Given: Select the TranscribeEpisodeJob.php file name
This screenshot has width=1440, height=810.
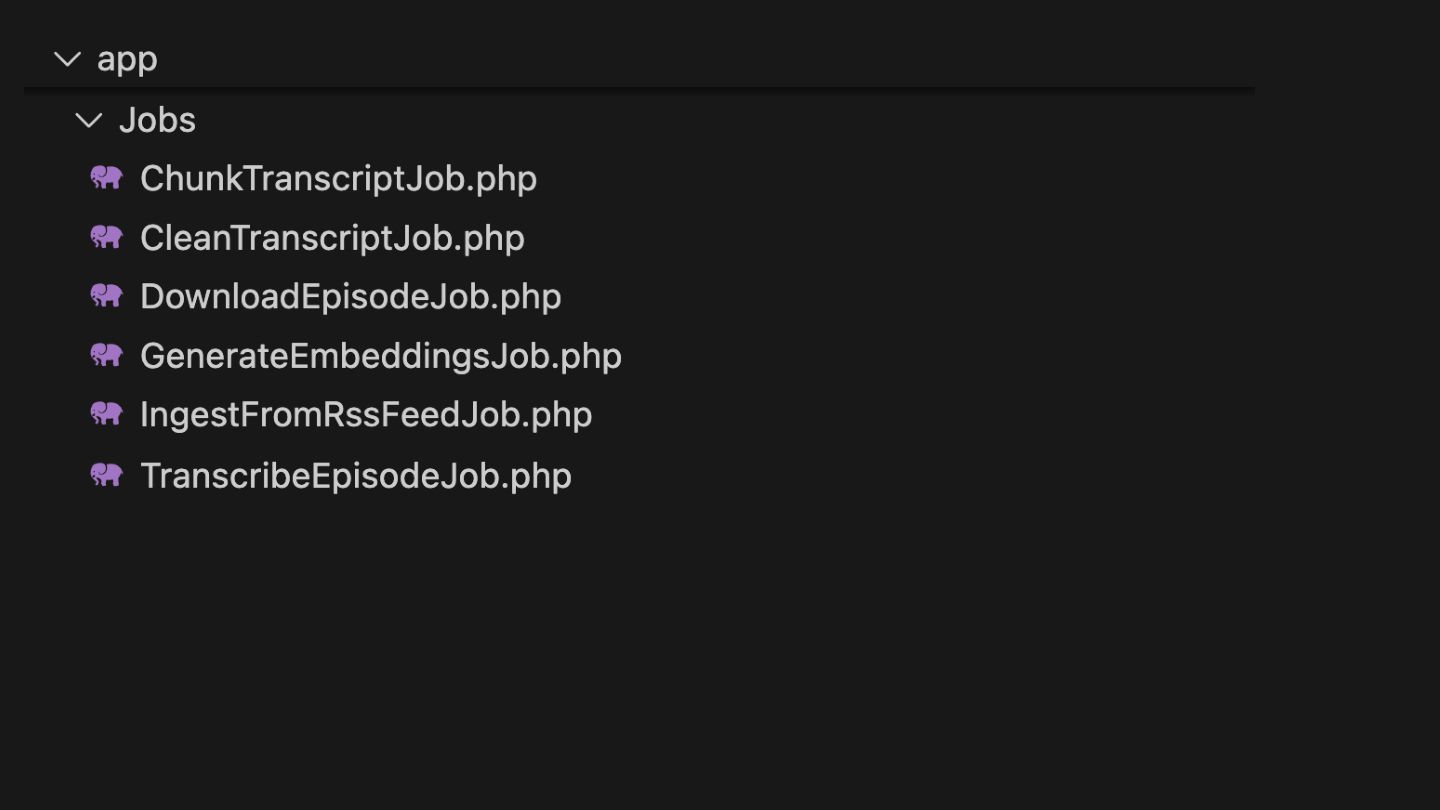Looking at the screenshot, I should pos(355,476).
